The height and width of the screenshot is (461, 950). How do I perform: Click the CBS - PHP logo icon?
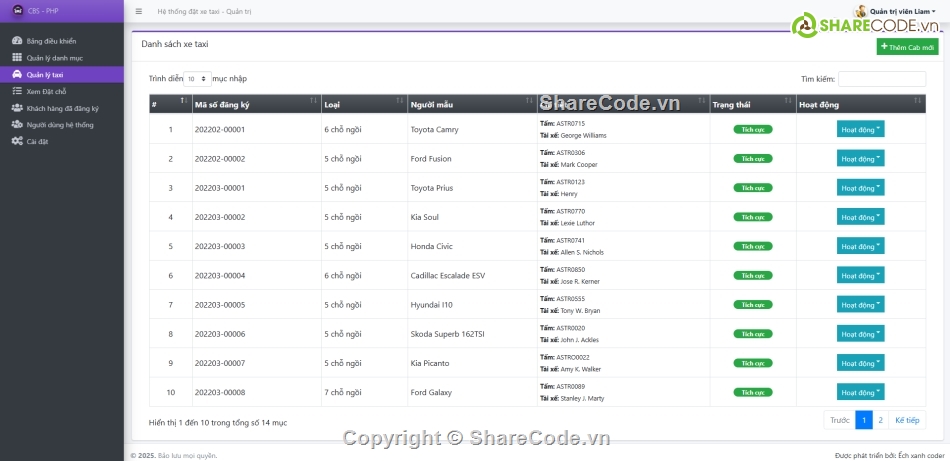pos(18,10)
